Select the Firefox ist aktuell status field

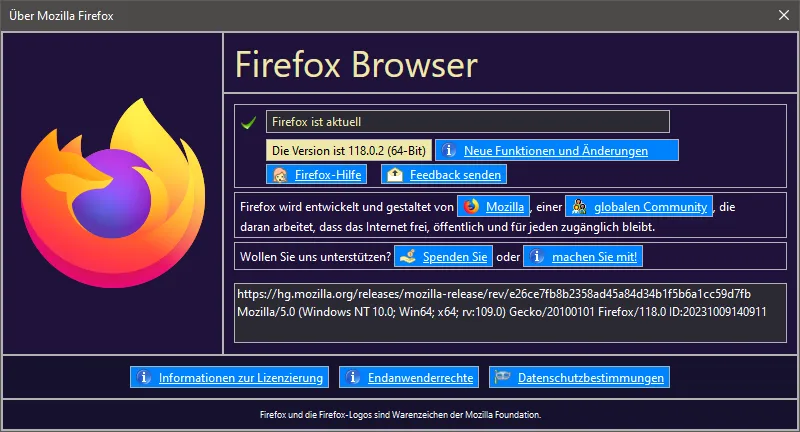click(467, 122)
